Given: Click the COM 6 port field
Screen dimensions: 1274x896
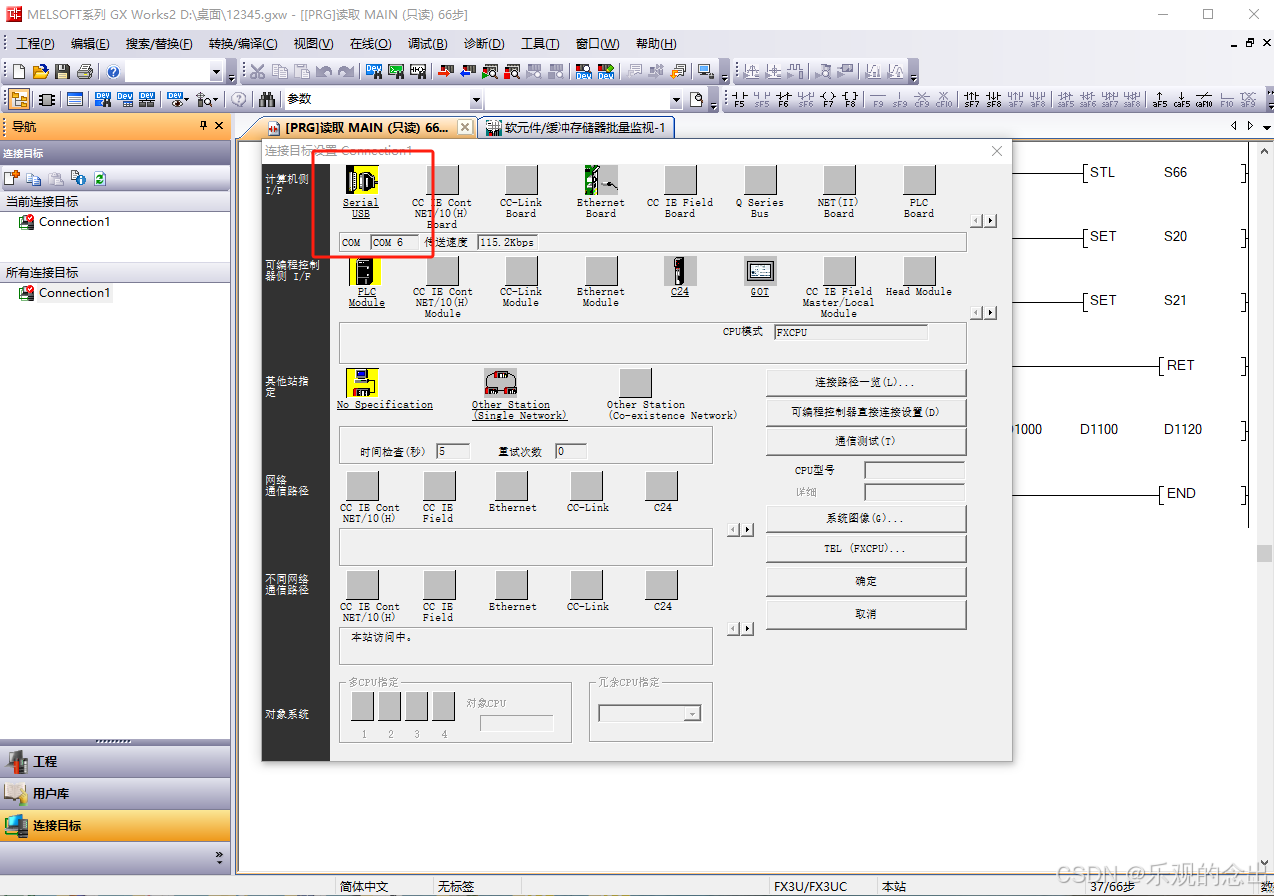Looking at the screenshot, I should tap(395, 242).
